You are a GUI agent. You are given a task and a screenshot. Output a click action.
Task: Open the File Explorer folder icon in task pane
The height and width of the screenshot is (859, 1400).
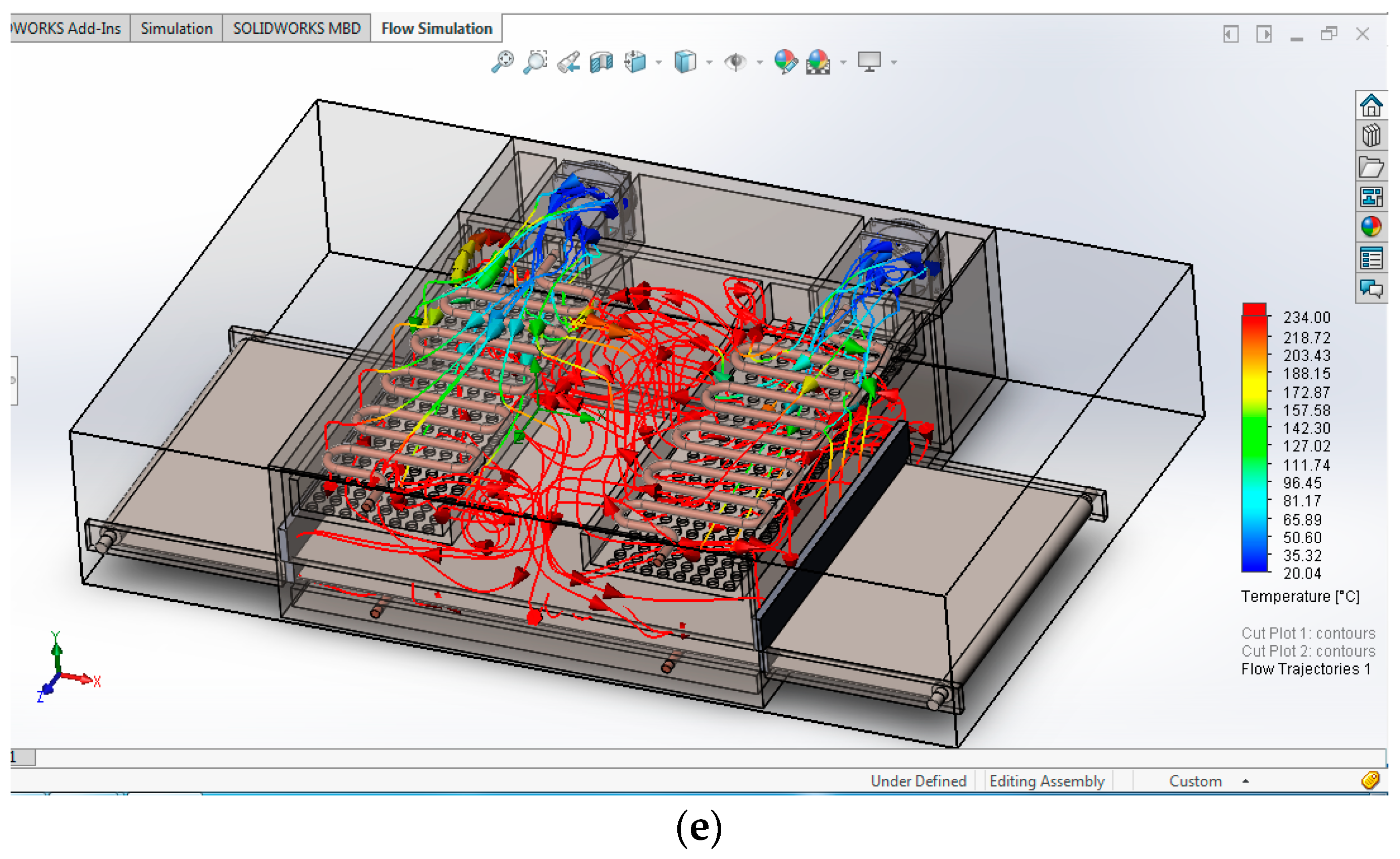point(1371,167)
